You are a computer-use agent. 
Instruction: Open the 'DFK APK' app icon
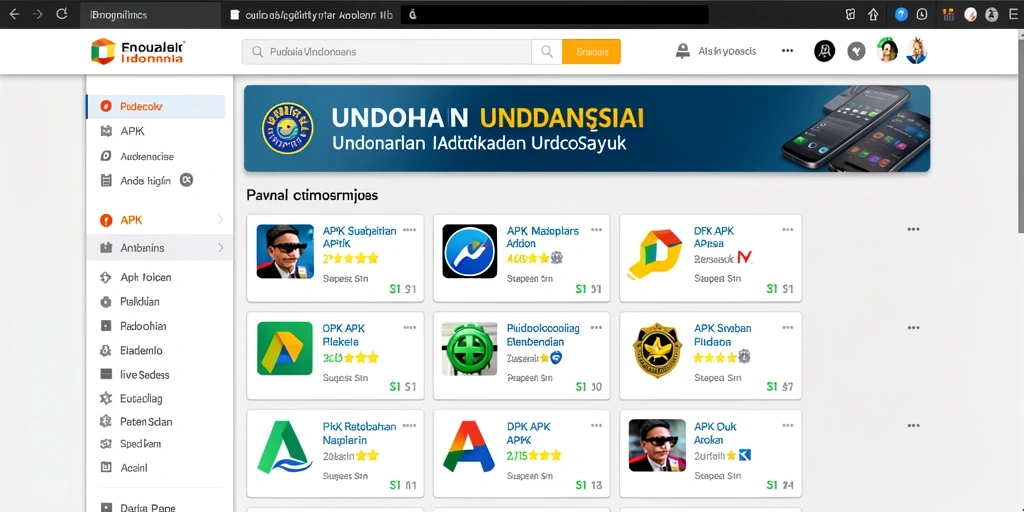pyautogui.click(x=656, y=253)
